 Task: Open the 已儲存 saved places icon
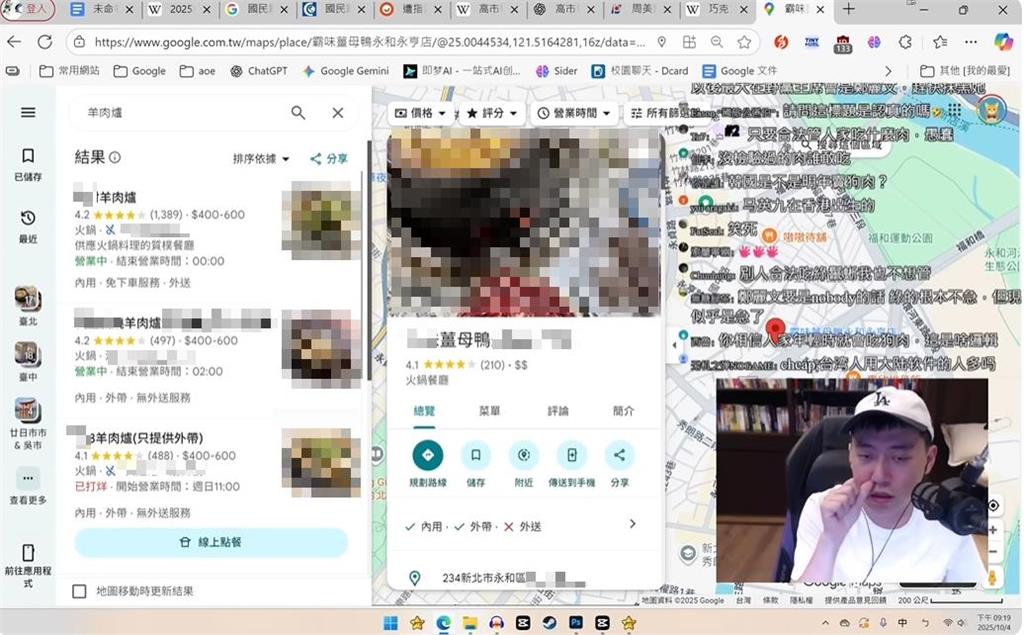[x=28, y=163]
